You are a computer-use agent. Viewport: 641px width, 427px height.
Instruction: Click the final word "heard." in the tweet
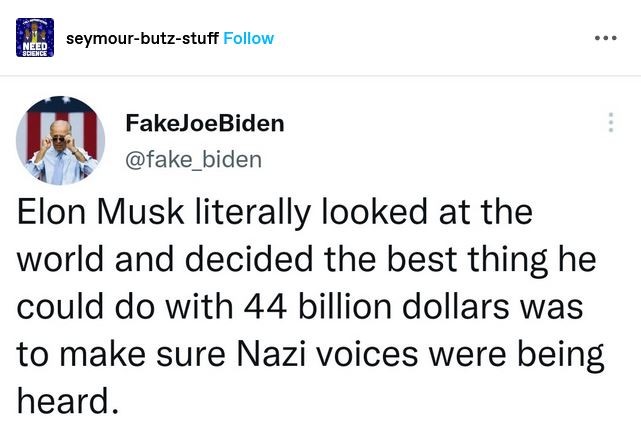point(67,402)
